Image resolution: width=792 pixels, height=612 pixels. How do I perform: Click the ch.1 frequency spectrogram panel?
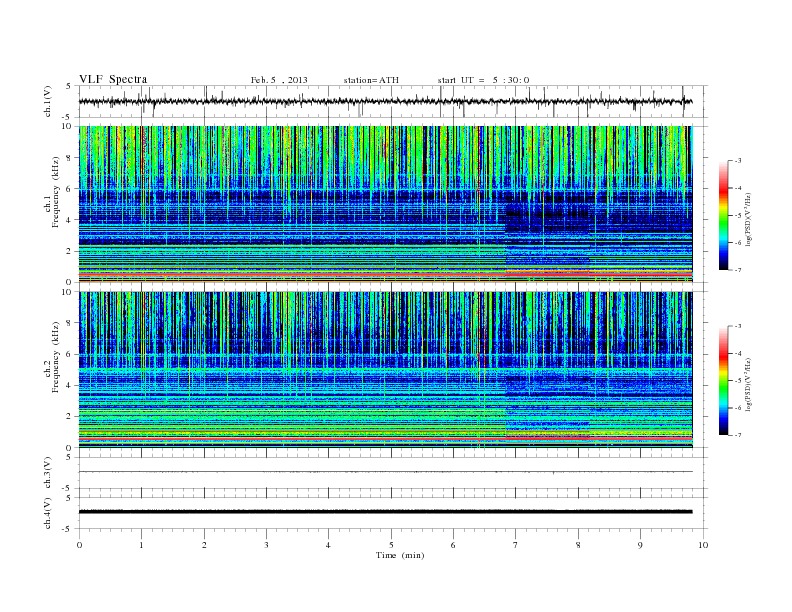coord(386,204)
